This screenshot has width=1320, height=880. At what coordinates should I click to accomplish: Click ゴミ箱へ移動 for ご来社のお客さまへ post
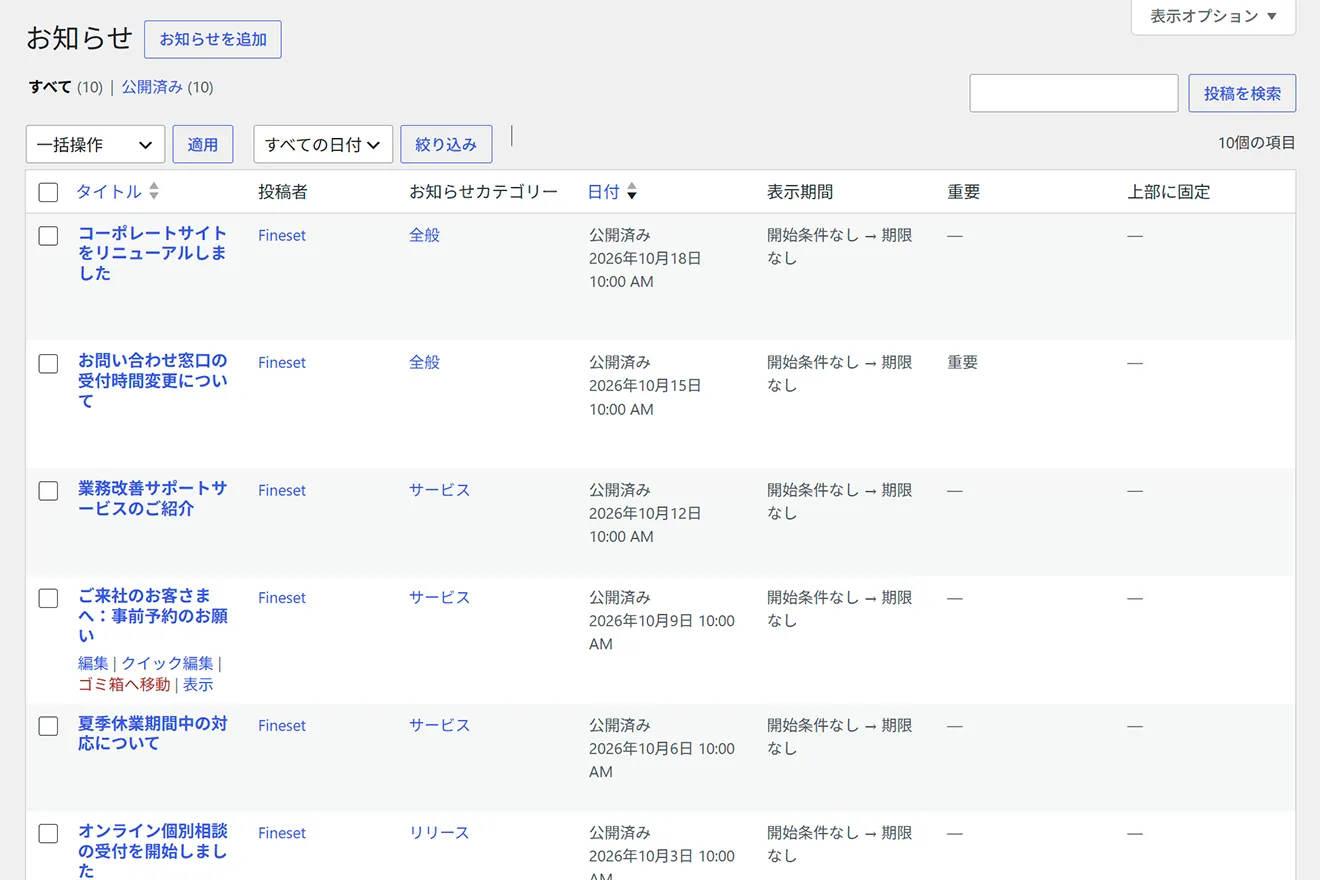(x=124, y=685)
